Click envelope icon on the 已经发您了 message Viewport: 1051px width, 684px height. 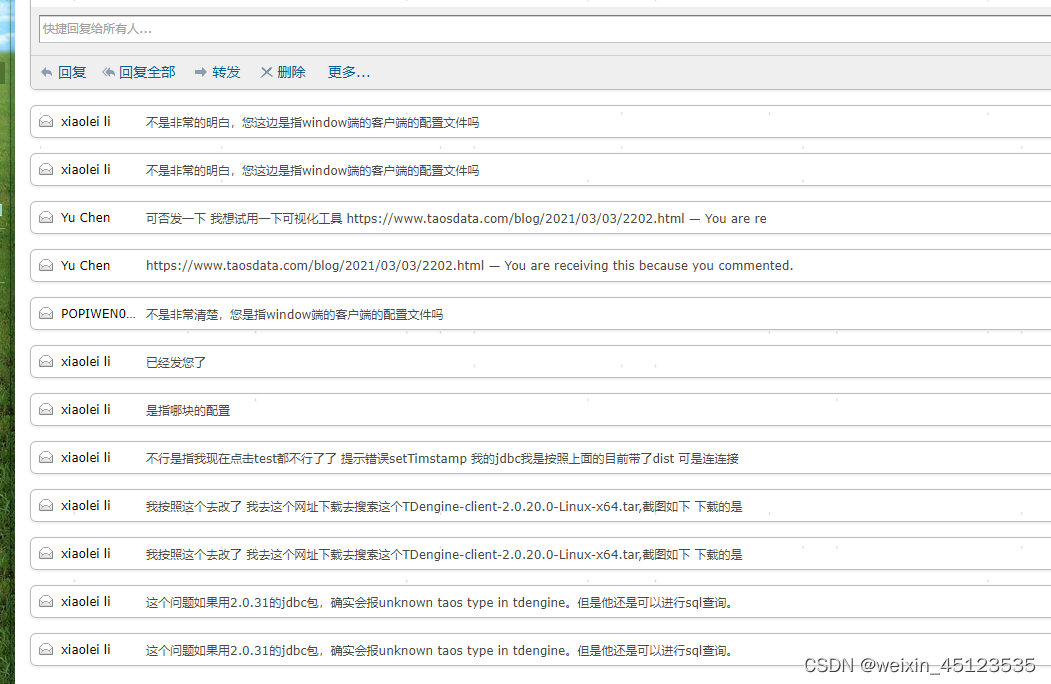click(x=45, y=361)
